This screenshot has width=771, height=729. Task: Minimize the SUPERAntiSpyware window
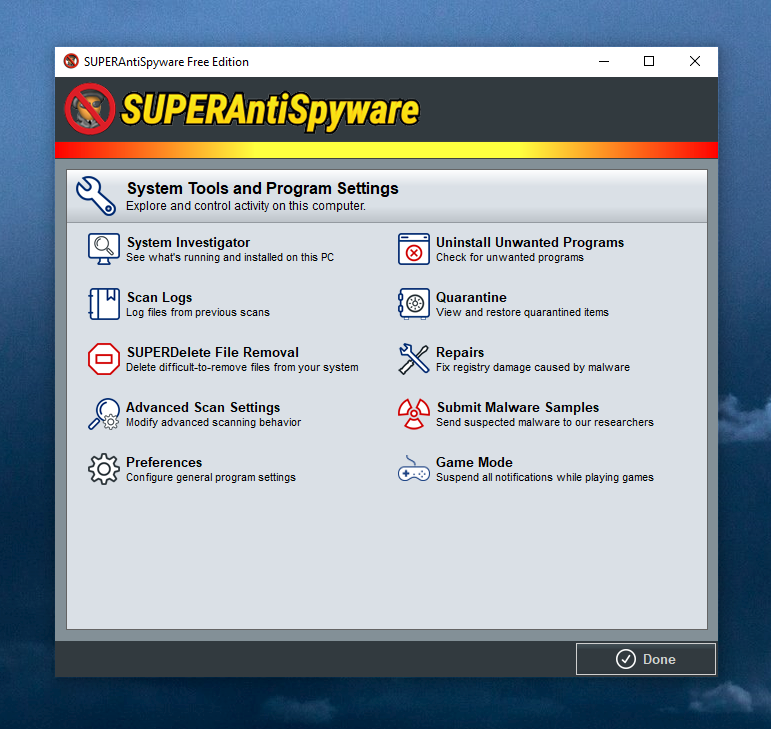(x=604, y=61)
